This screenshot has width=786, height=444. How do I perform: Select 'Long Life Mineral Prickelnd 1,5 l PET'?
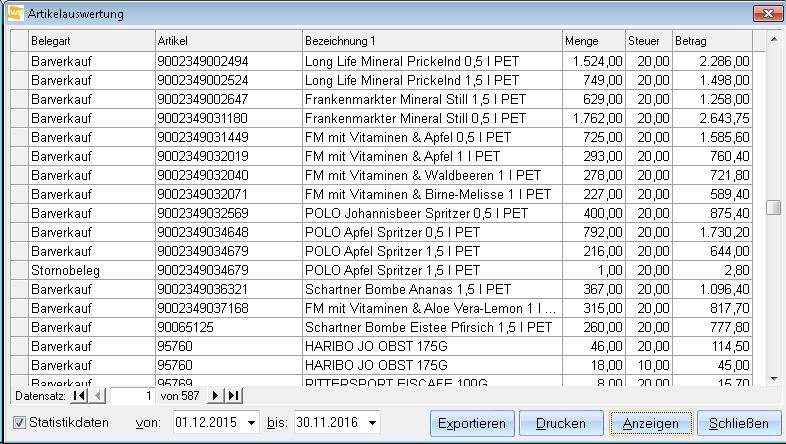tap(412, 80)
